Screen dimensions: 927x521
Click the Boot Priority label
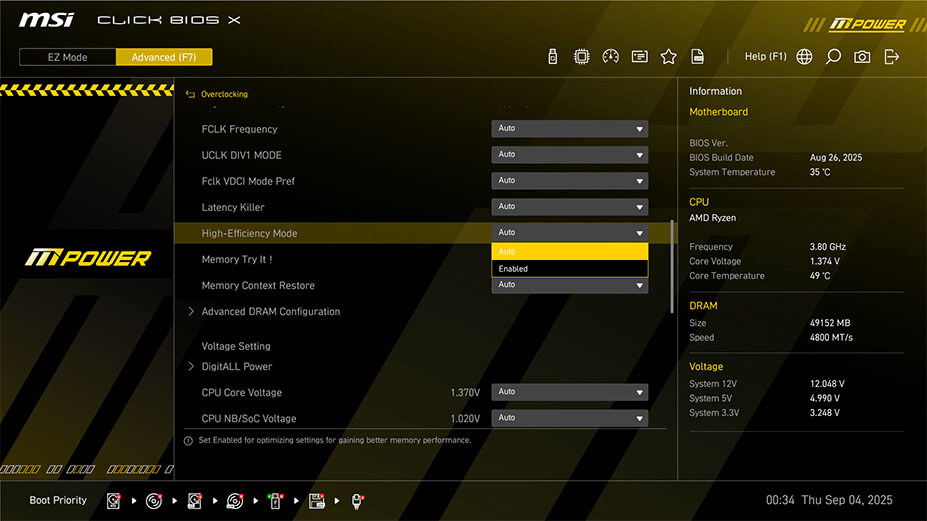[x=58, y=500]
